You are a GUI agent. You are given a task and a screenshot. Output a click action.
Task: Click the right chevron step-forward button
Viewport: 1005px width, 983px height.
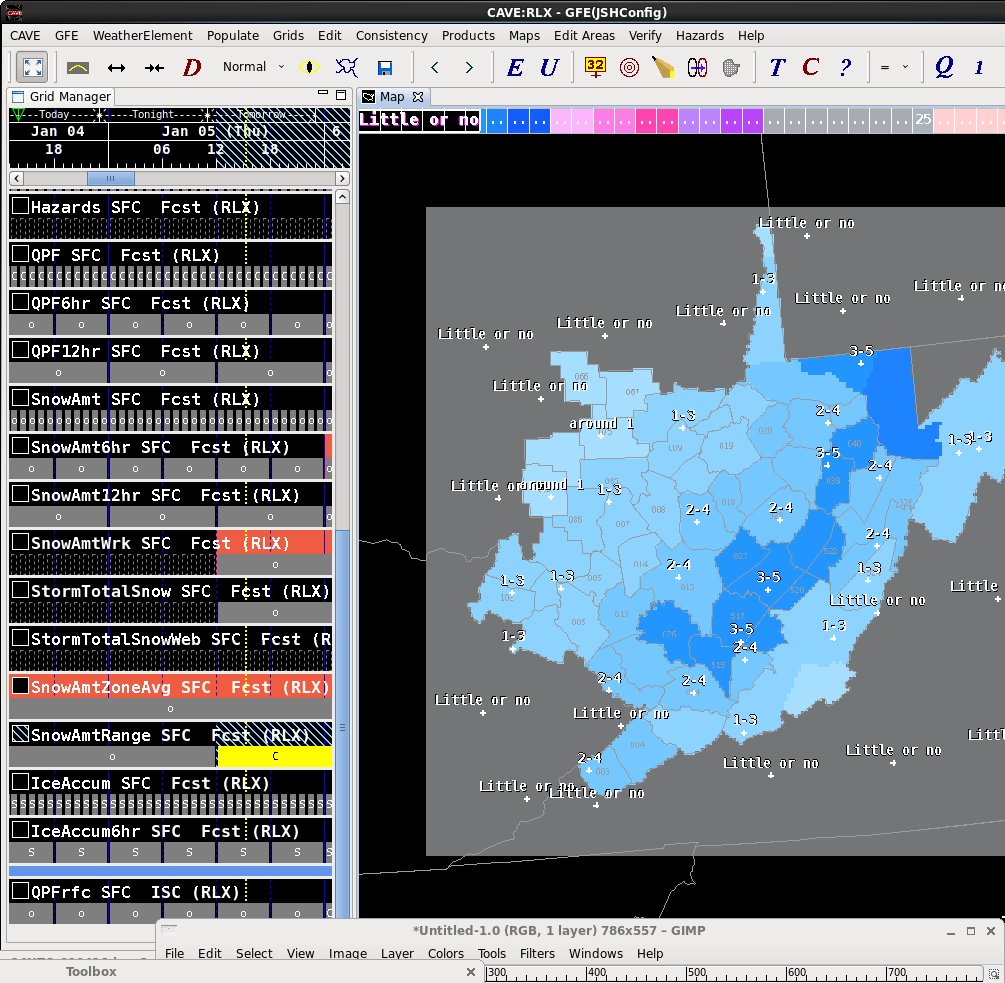pos(469,67)
